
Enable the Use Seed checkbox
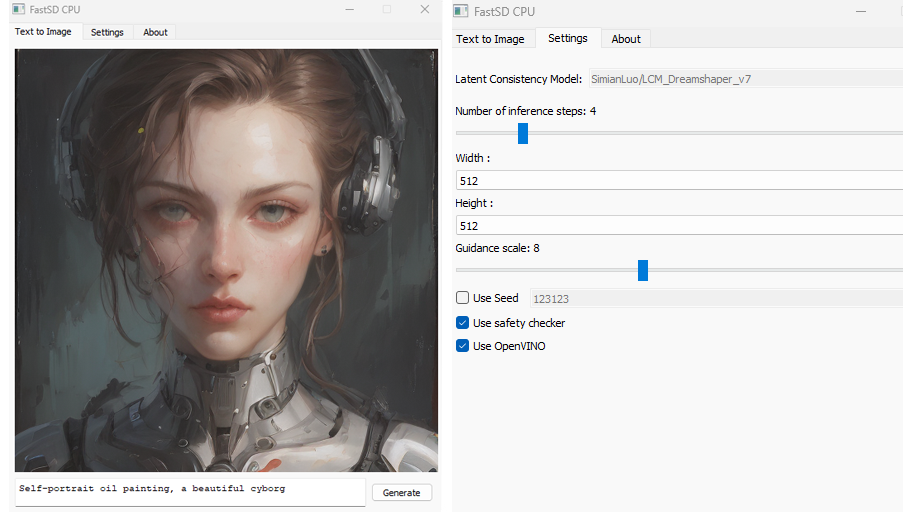coord(462,298)
